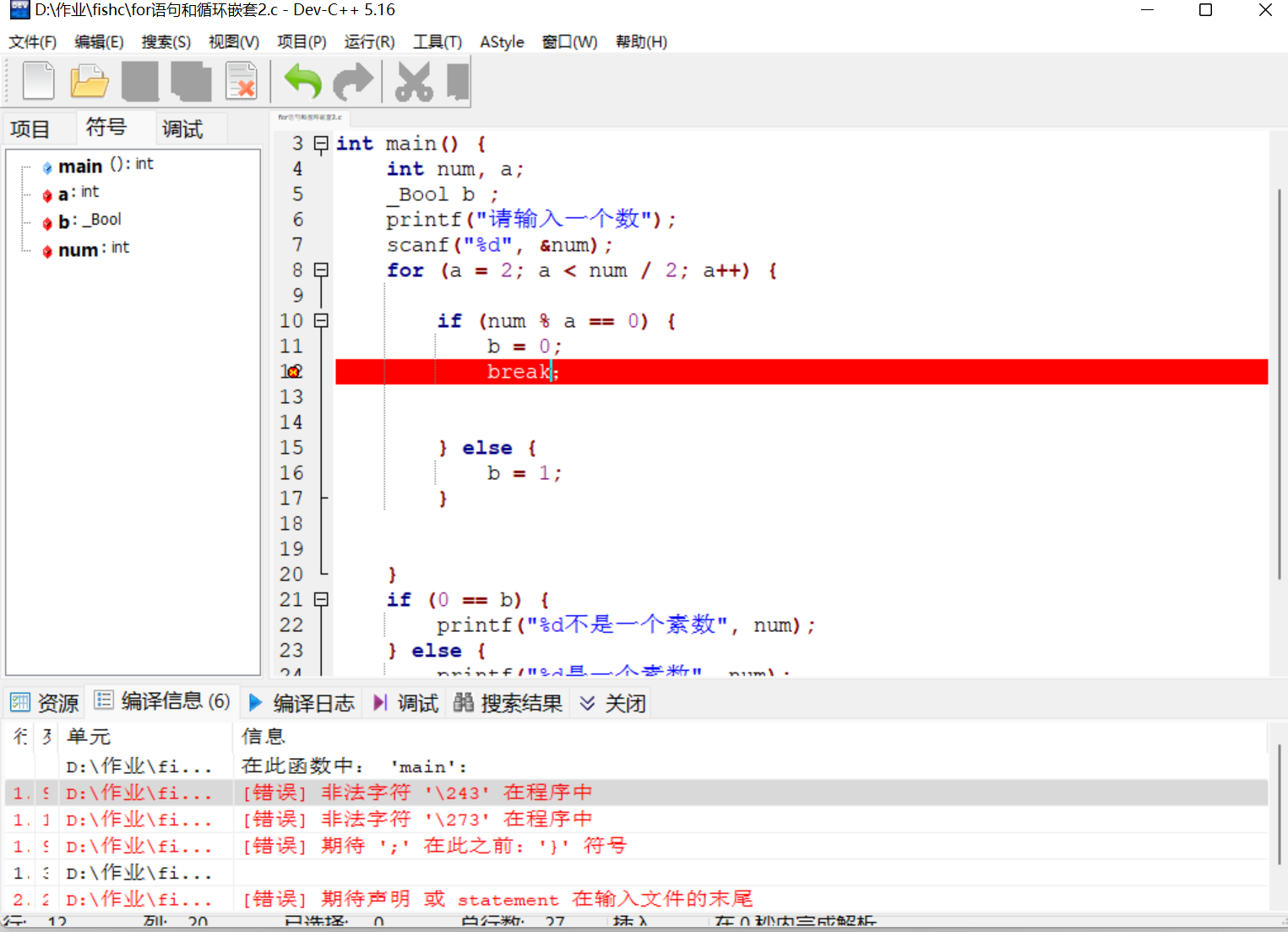Collapse the if block fold on line 21
The image size is (1288, 932).
pos(321,600)
